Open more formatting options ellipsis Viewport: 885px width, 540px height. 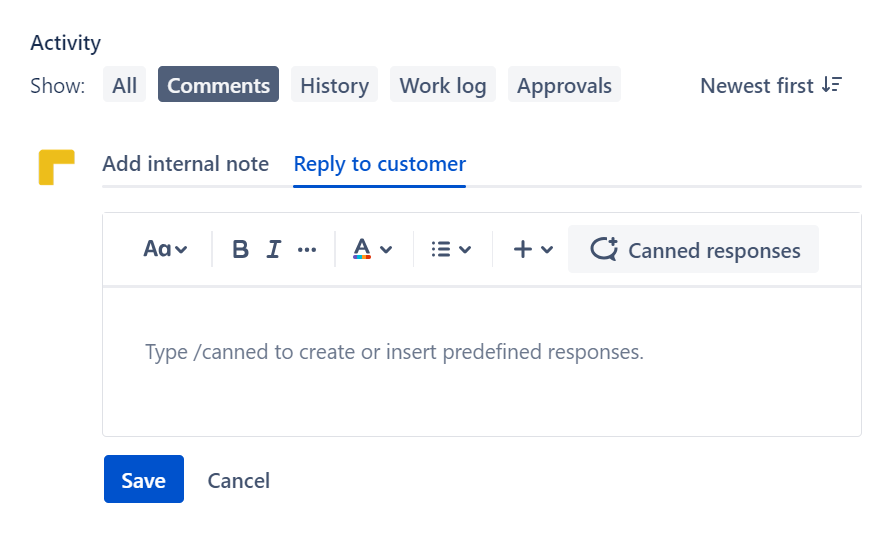pos(307,250)
